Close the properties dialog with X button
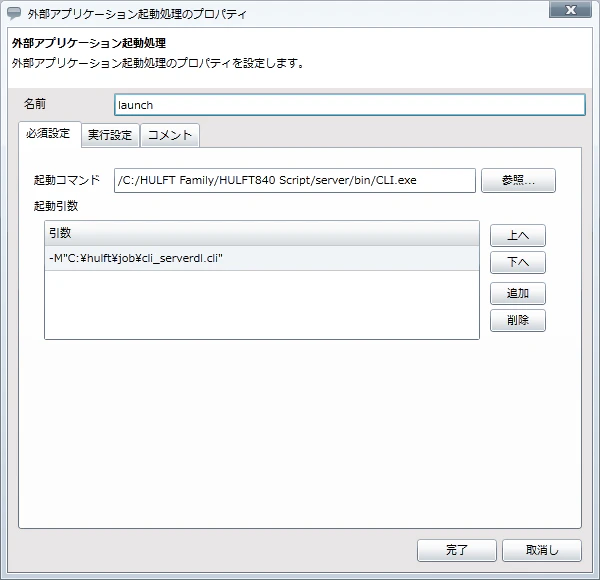Screen dimensions: 600x580 pos(570,10)
